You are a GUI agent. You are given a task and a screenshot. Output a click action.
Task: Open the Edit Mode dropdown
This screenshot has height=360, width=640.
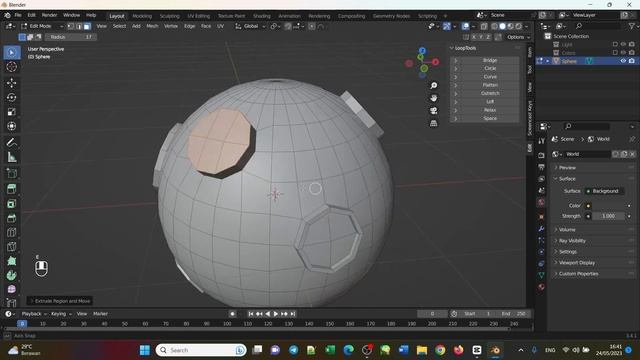42,26
